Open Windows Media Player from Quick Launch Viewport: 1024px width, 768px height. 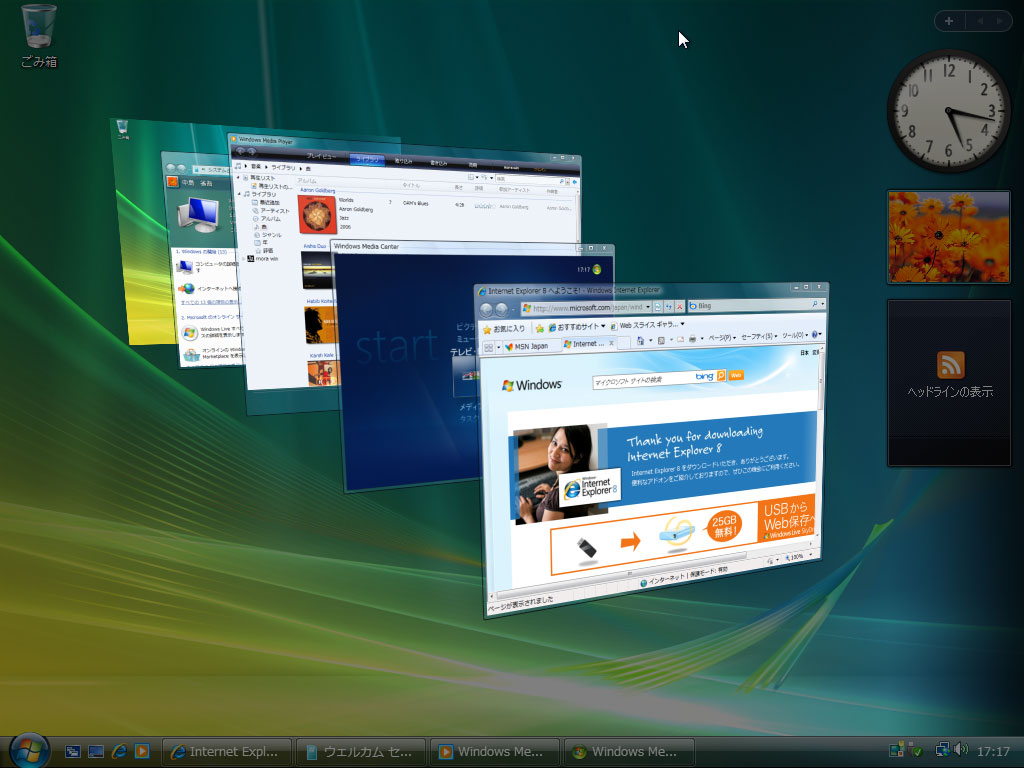click(x=143, y=752)
